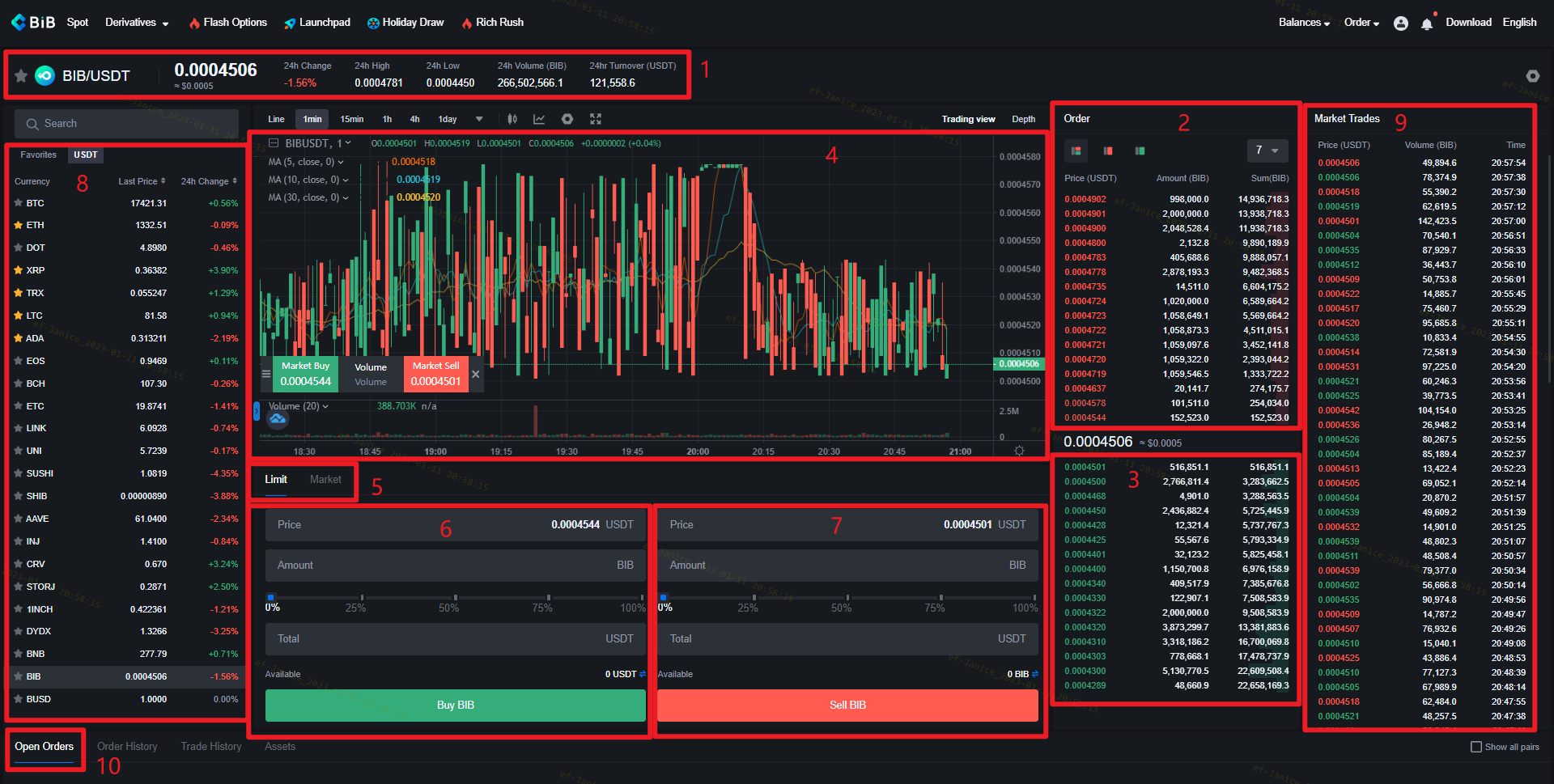Toggle the favorite star for XRP
This screenshot has height=784, width=1554.
[18, 270]
